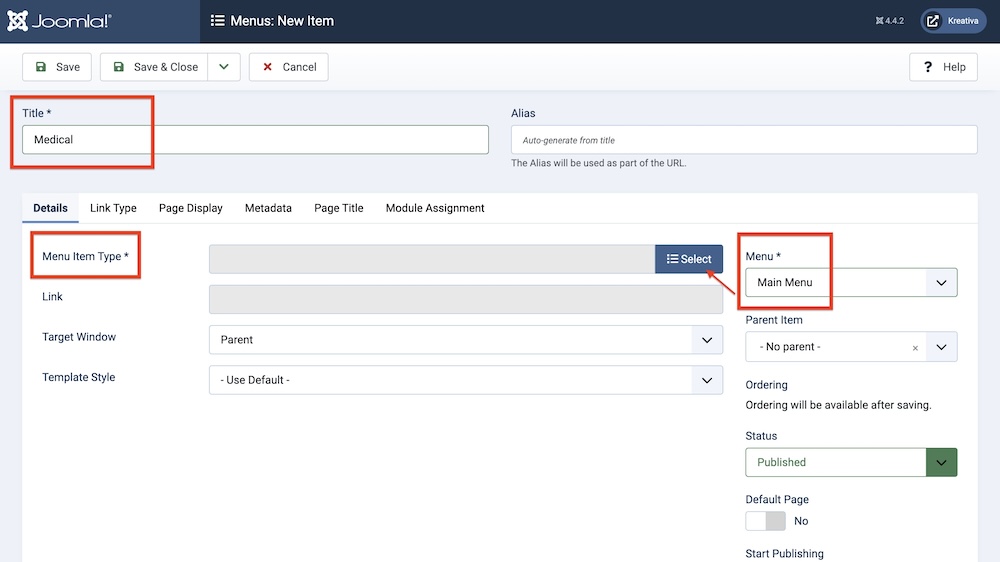1000x562 pixels.
Task: Toggle the Default Page switch
Action: 765,521
